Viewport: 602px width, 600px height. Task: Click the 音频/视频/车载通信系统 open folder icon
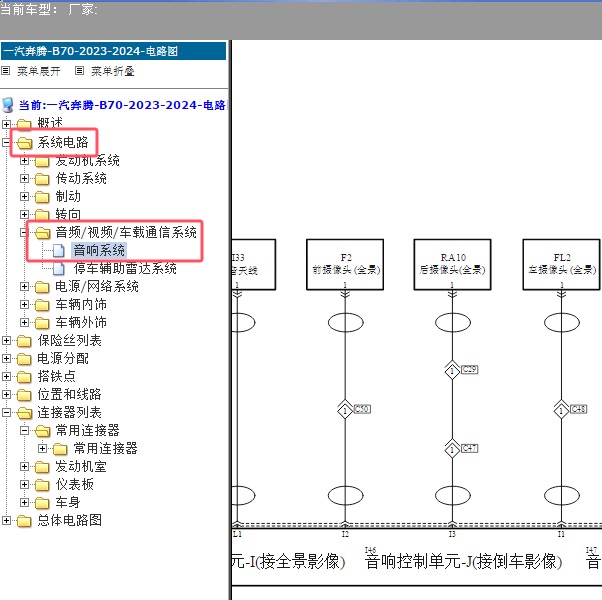[x=42, y=233]
